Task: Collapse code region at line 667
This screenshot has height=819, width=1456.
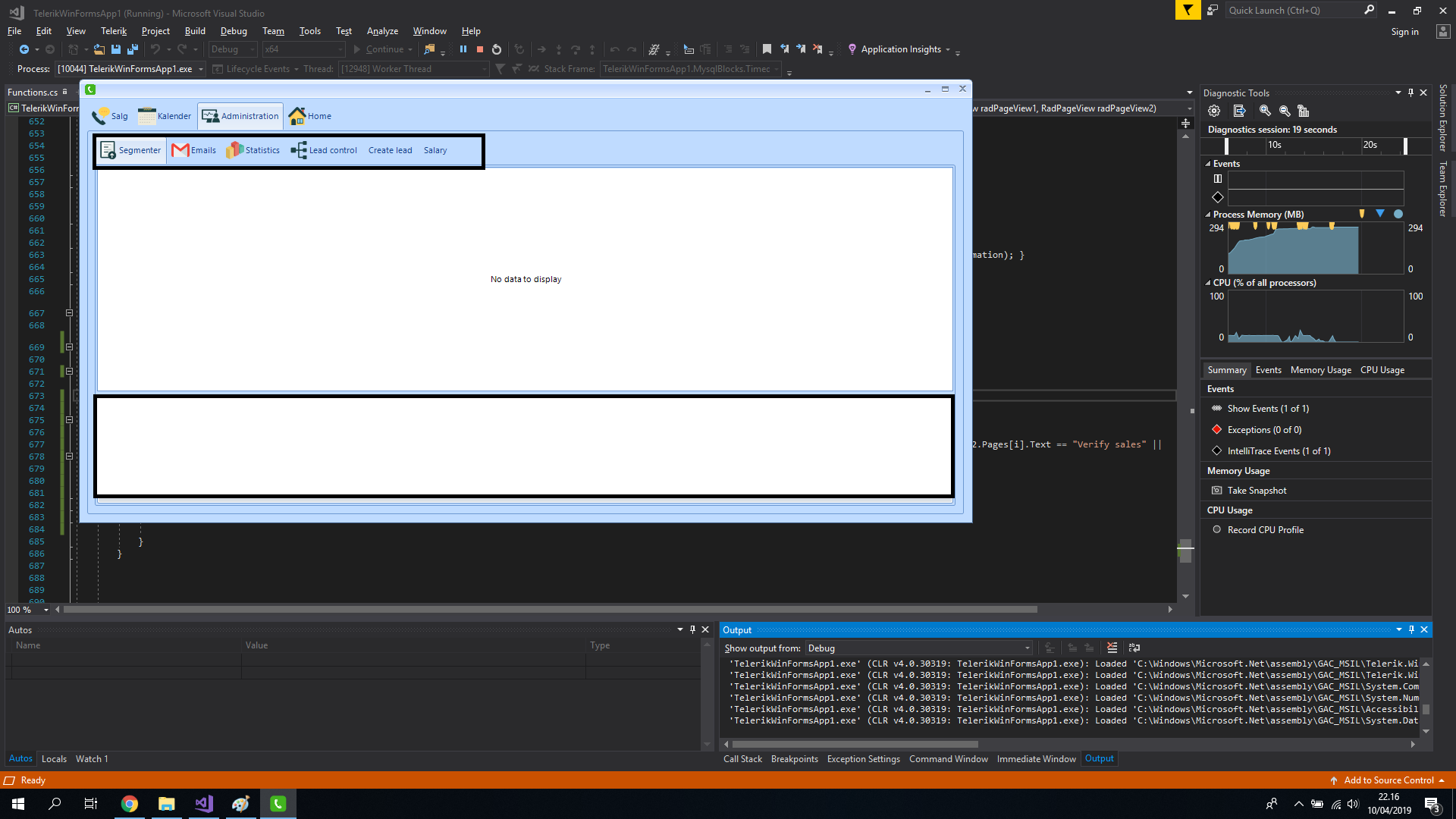Action: (x=69, y=313)
